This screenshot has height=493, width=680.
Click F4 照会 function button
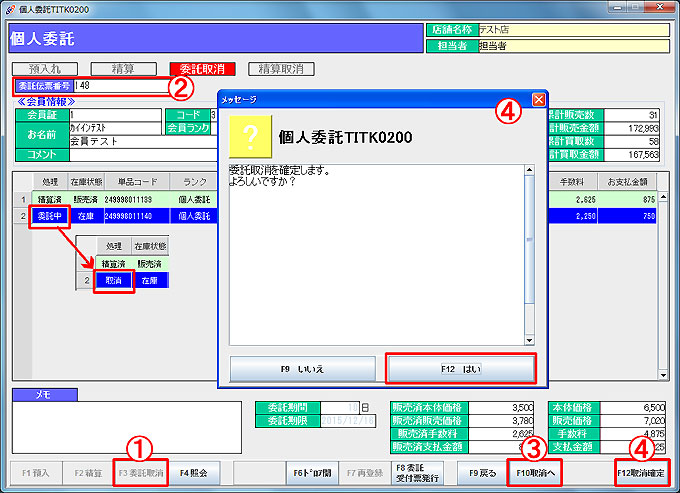click(194, 473)
